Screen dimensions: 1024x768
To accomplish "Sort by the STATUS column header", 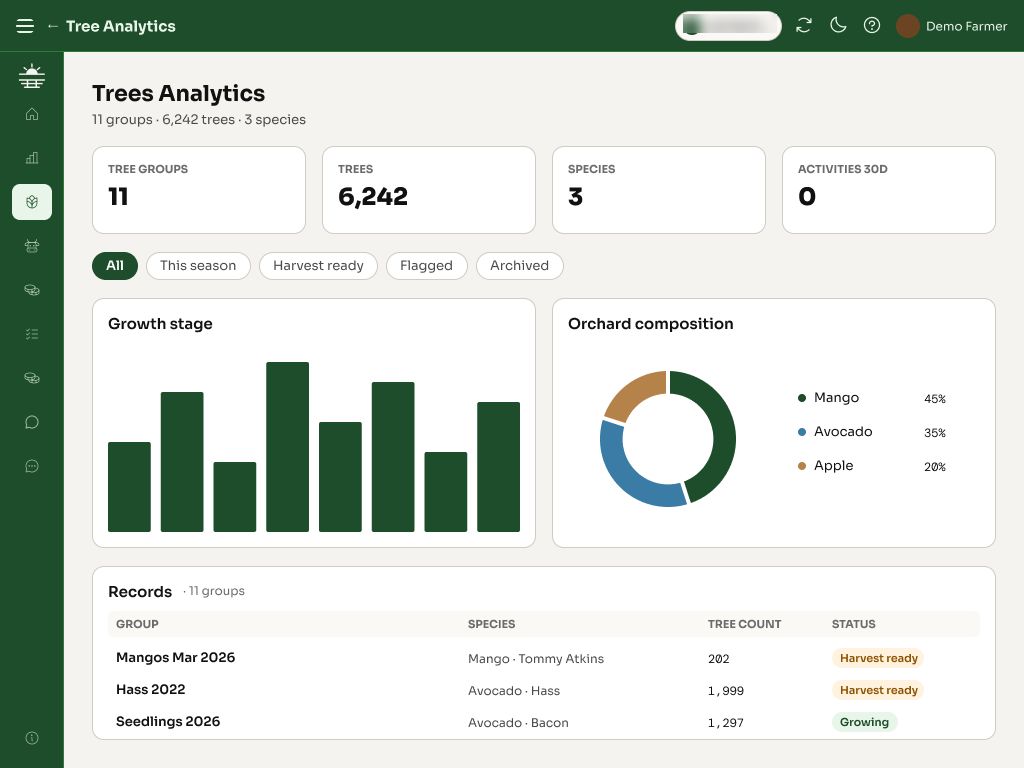I will point(853,624).
